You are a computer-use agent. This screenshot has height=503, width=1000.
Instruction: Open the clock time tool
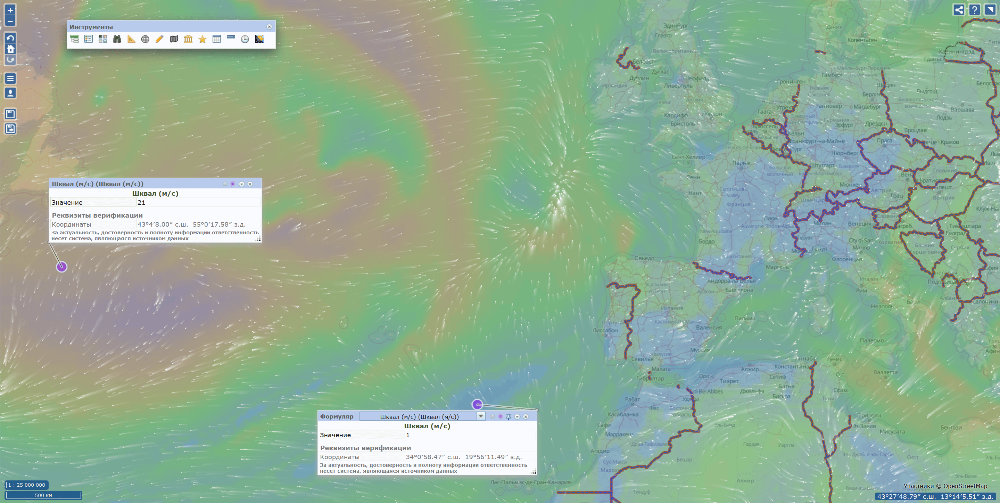click(x=245, y=39)
